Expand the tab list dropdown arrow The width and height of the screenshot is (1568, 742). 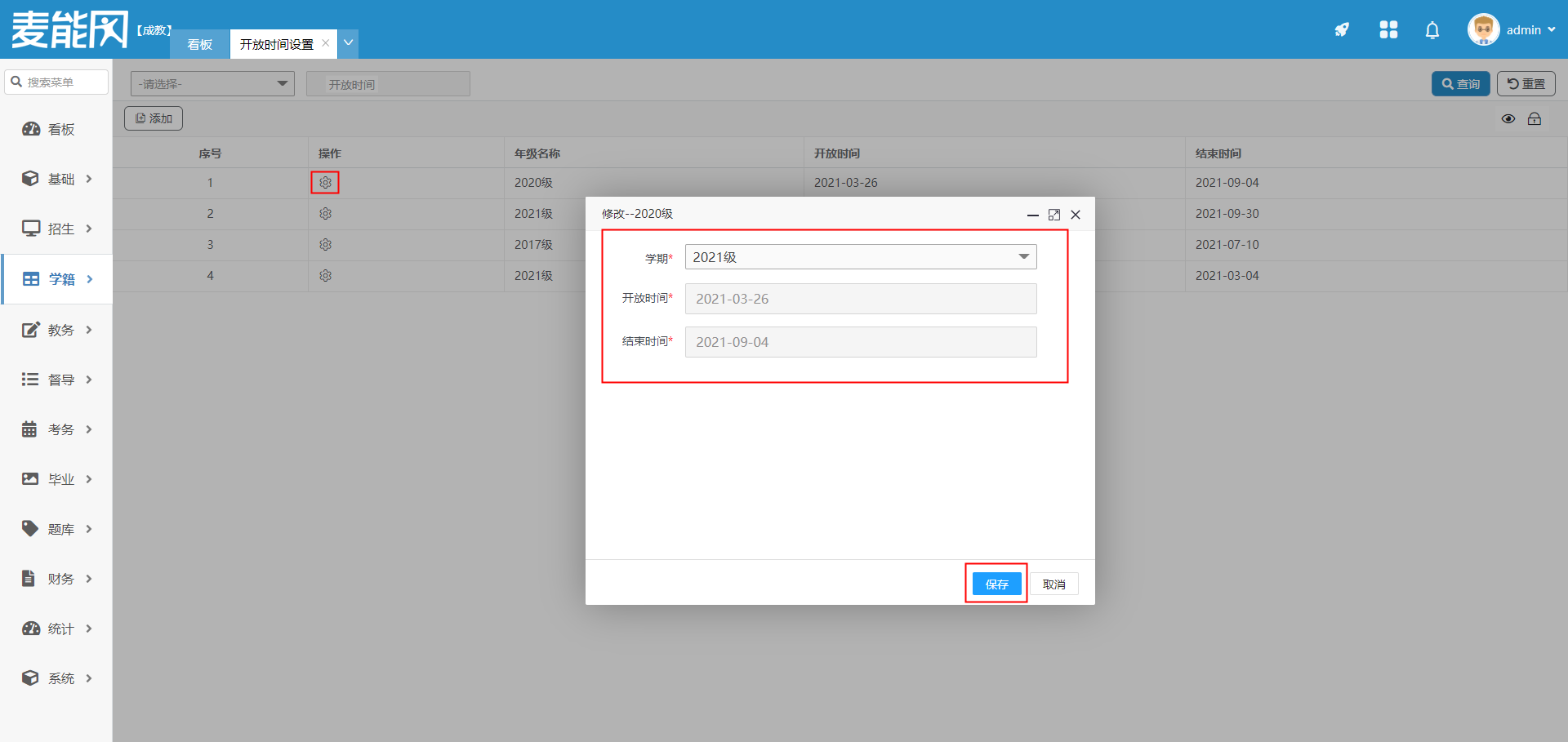(x=349, y=43)
